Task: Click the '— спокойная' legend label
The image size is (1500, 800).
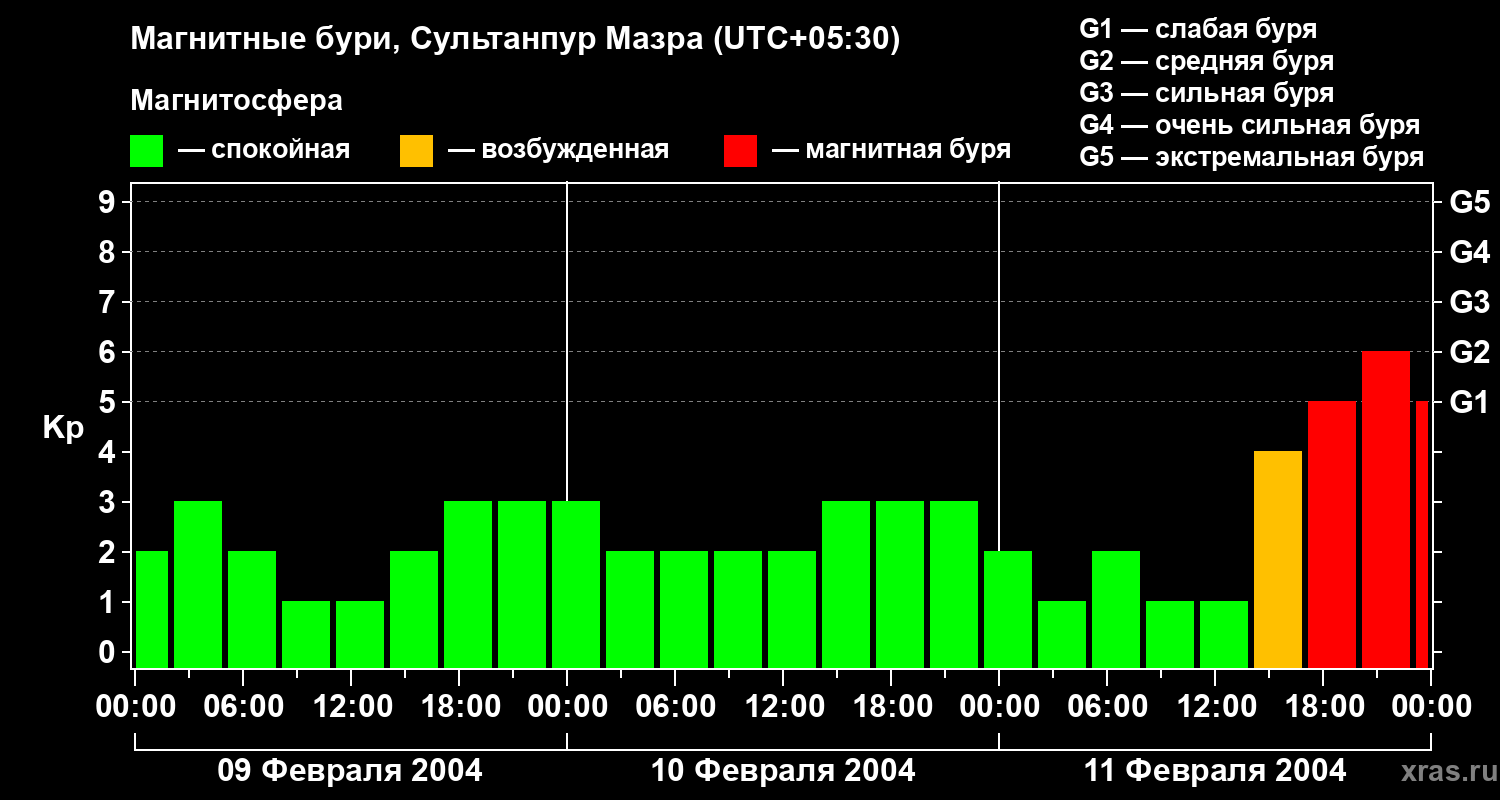Action: click(x=264, y=151)
